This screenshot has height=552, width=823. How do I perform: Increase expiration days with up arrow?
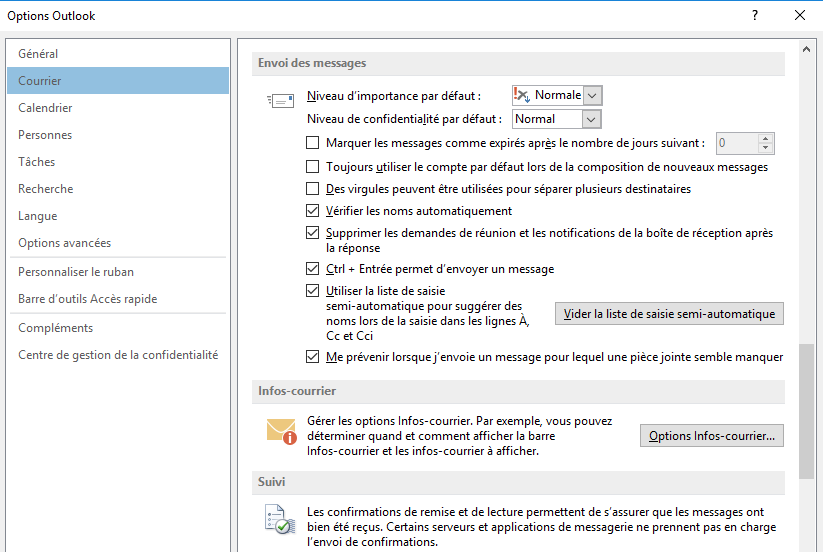click(766, 139)
